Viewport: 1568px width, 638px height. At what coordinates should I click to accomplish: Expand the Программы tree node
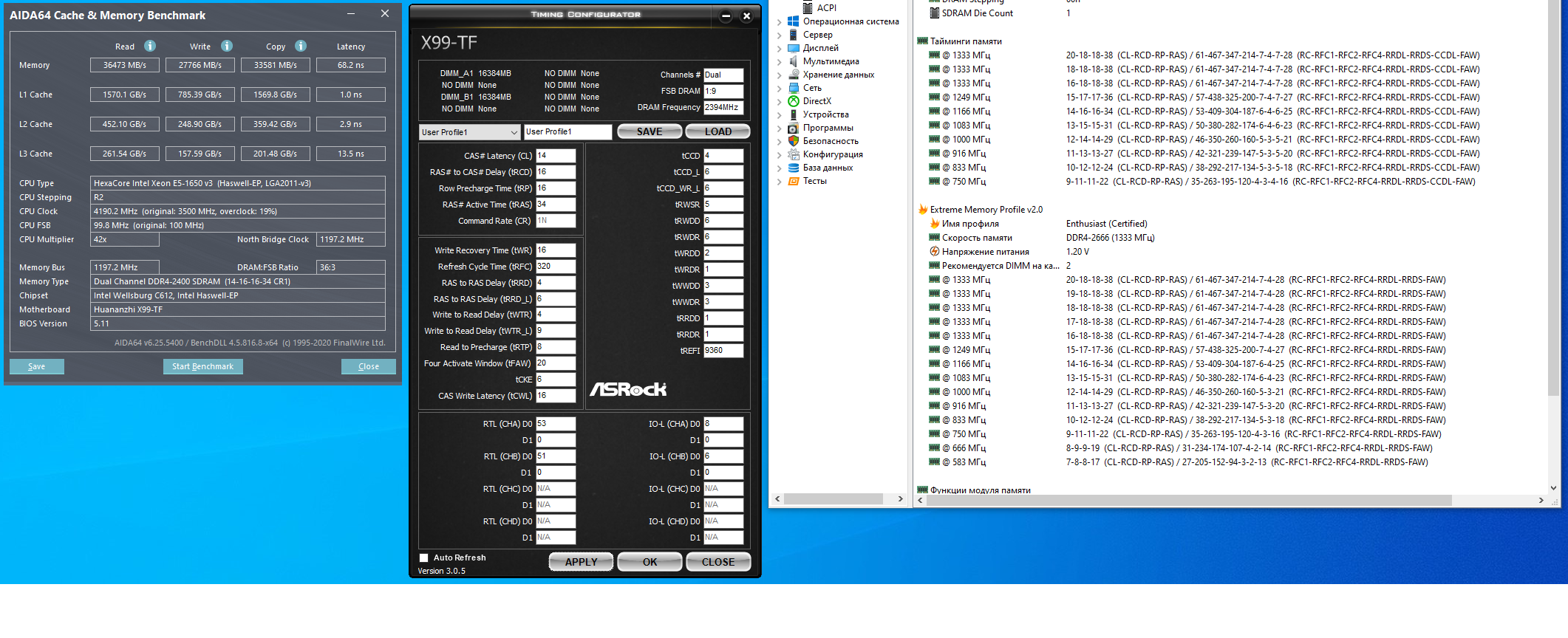pyautogui.click(x=779, y=128)
